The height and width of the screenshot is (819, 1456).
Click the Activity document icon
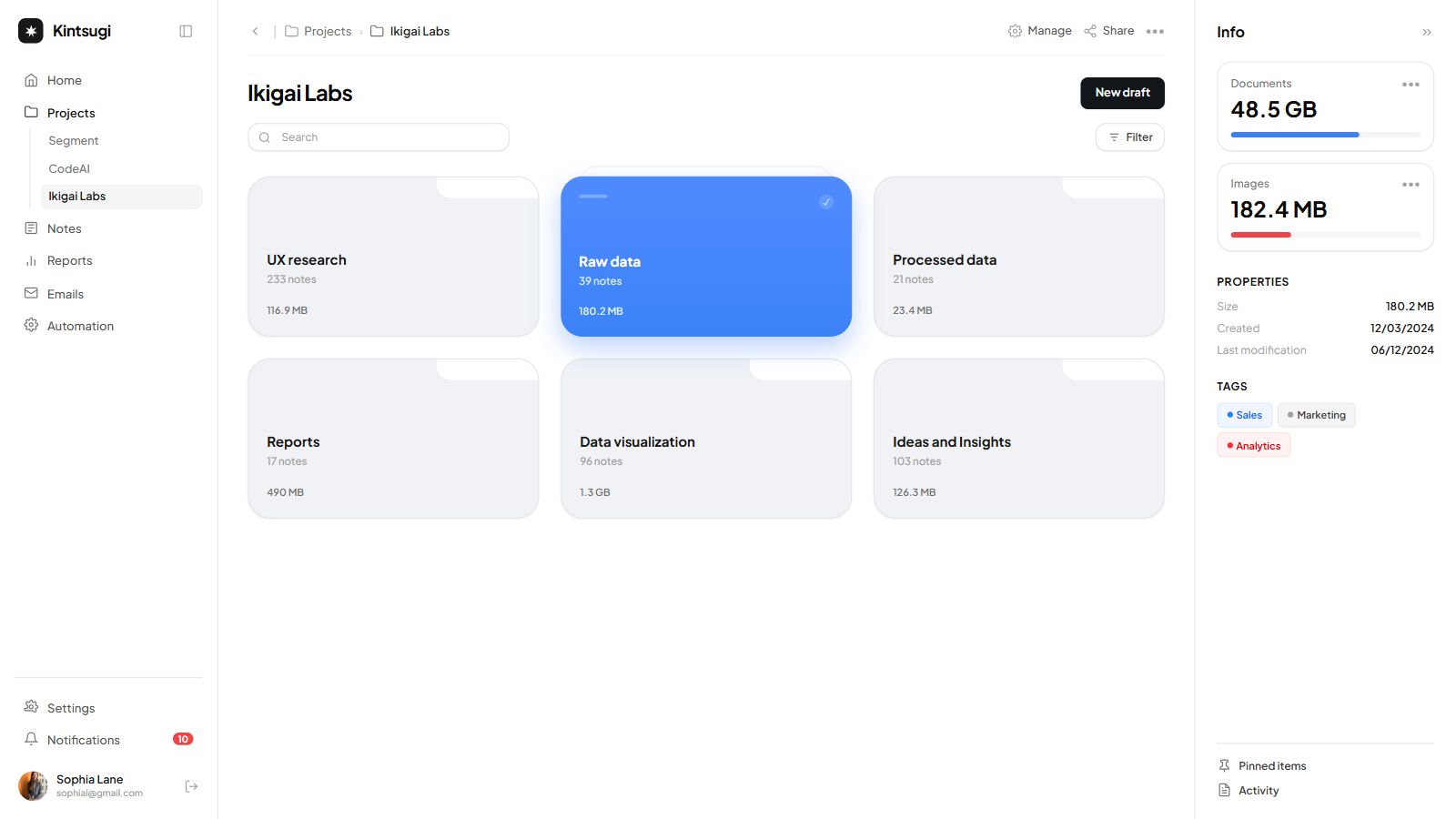click(x=1224, y=790)
